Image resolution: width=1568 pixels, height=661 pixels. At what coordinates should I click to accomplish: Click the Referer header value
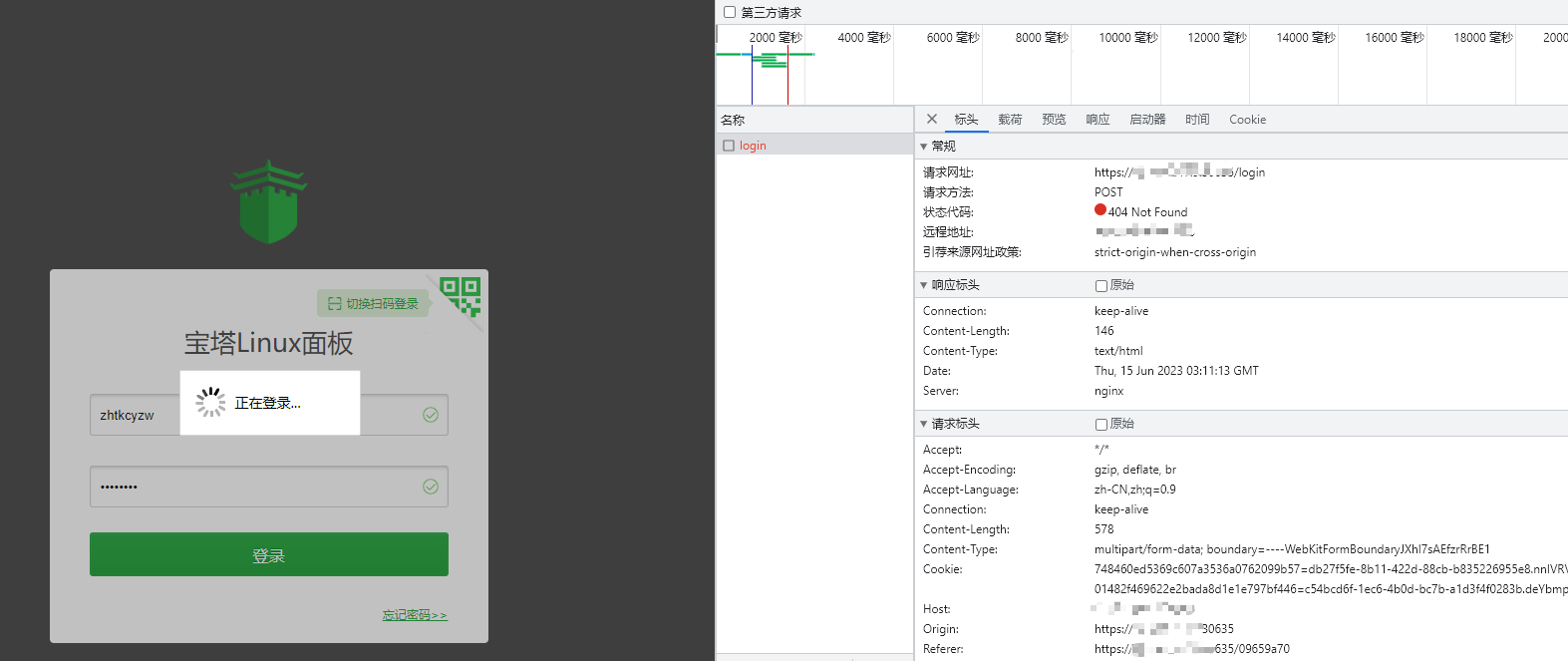(x=1192, y=649)
